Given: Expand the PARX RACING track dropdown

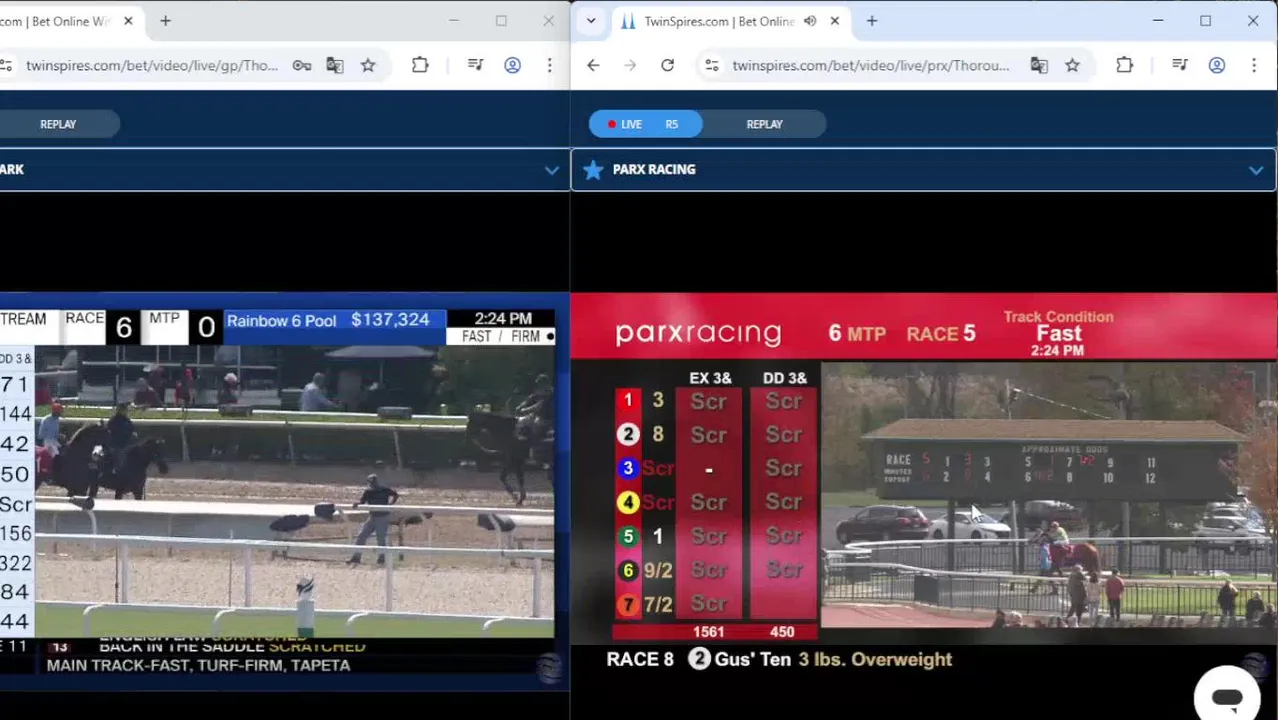Looking at the screenshot, I should 1256,170.
